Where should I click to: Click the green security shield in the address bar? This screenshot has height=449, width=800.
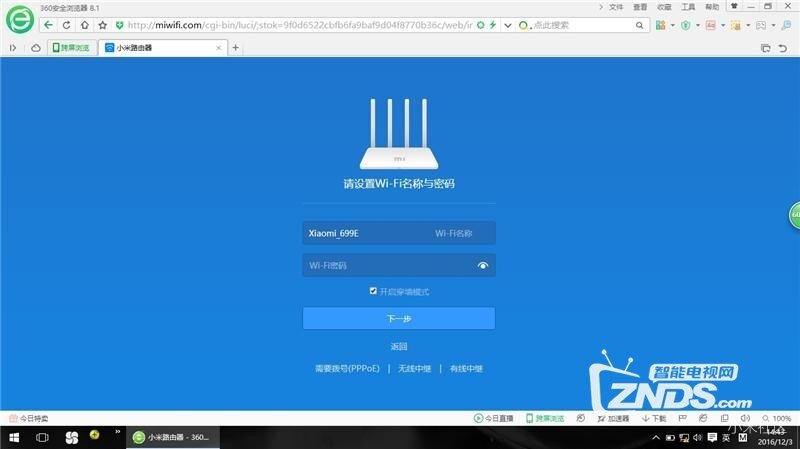[119, 25]
